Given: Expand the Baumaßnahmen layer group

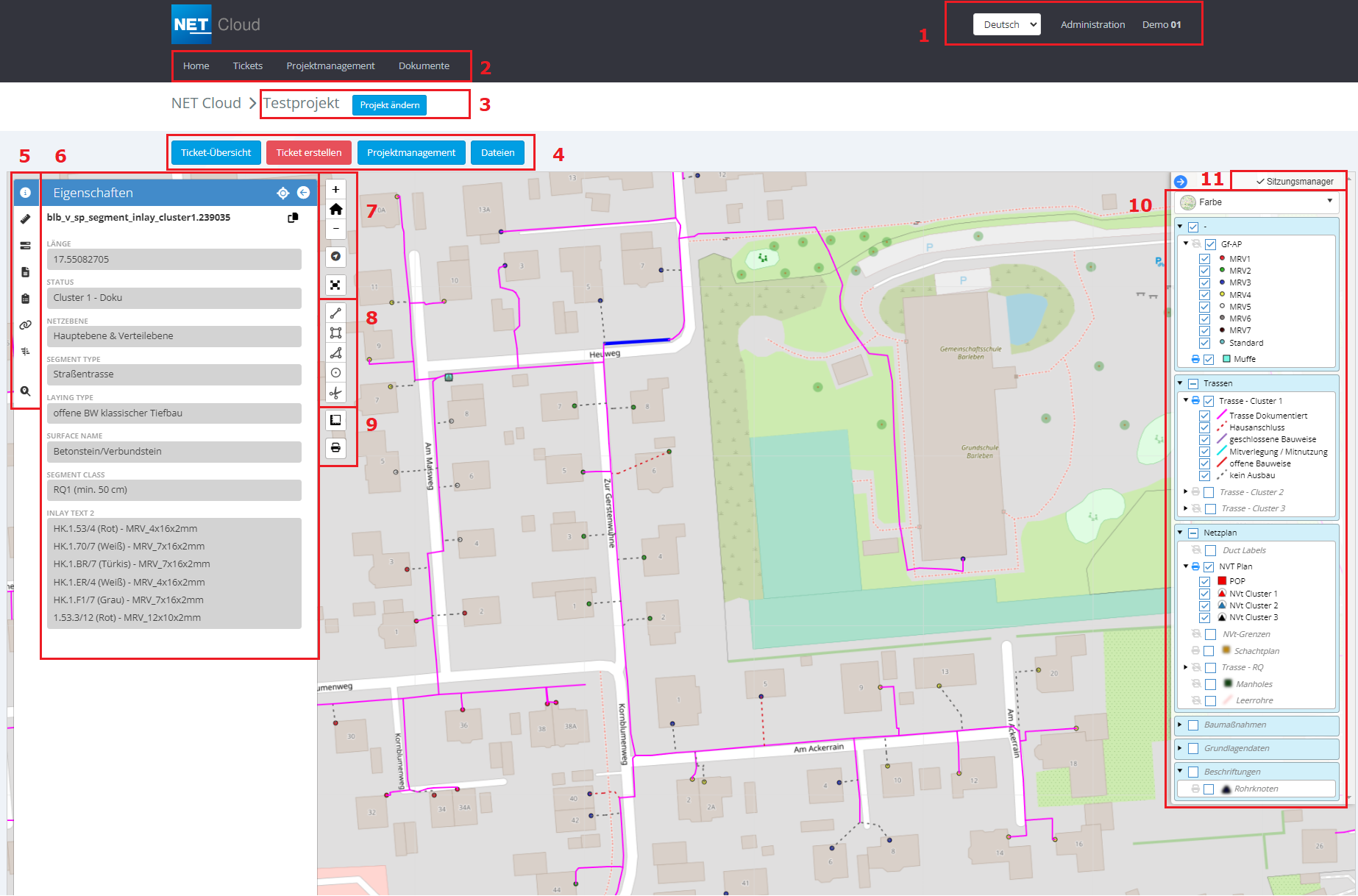Looking at the screenshot, I should [1180, 725].
